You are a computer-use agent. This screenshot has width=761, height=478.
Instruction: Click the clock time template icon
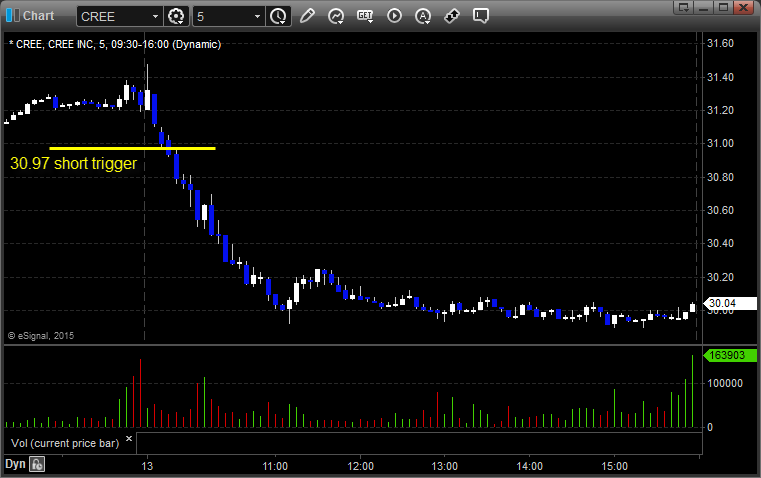click(278, 16)
